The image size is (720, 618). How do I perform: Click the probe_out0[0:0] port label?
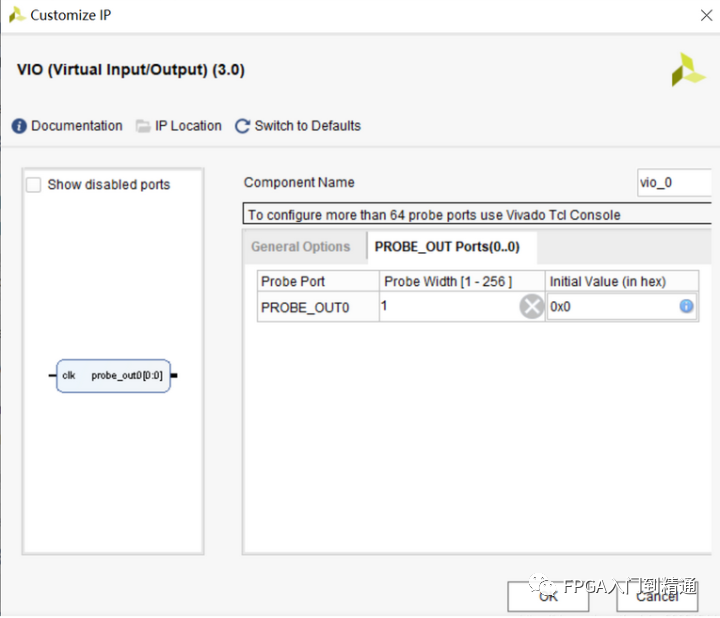[x=127, y=376]
